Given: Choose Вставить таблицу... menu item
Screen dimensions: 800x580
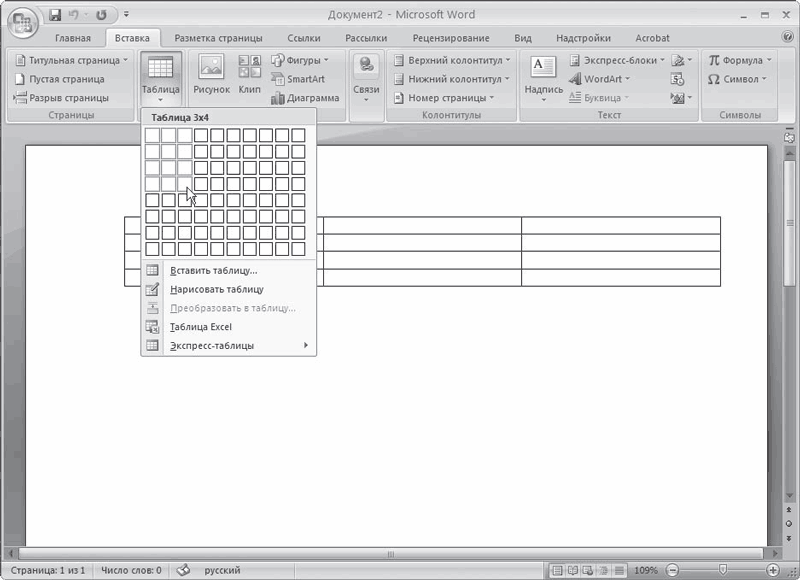Looking at the screenshot, I should point(229,270).
